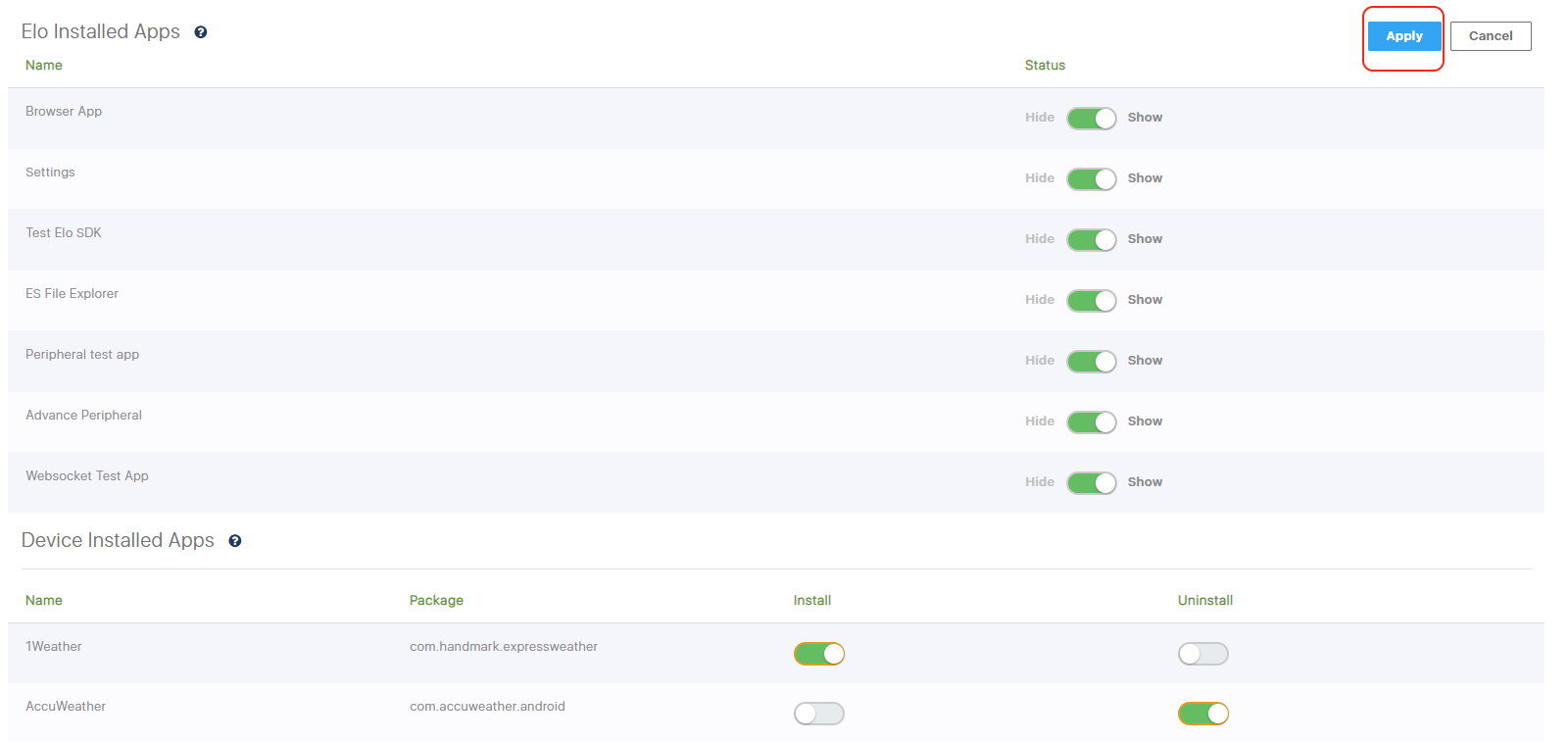Click the Apply button
The width and height of the screenshot is (1568, 742).
pyautogui.click(x=1404, y=36)
